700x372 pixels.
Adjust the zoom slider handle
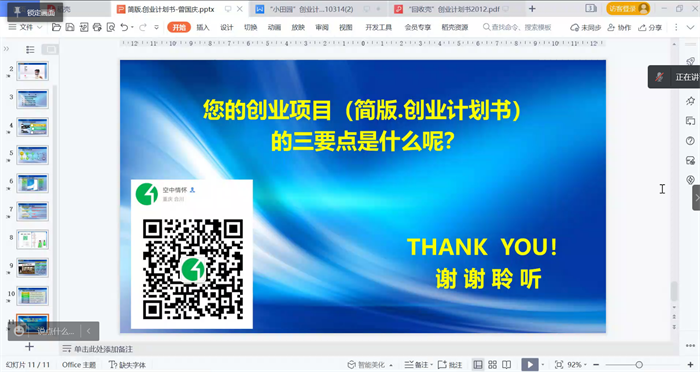(639, 365)
